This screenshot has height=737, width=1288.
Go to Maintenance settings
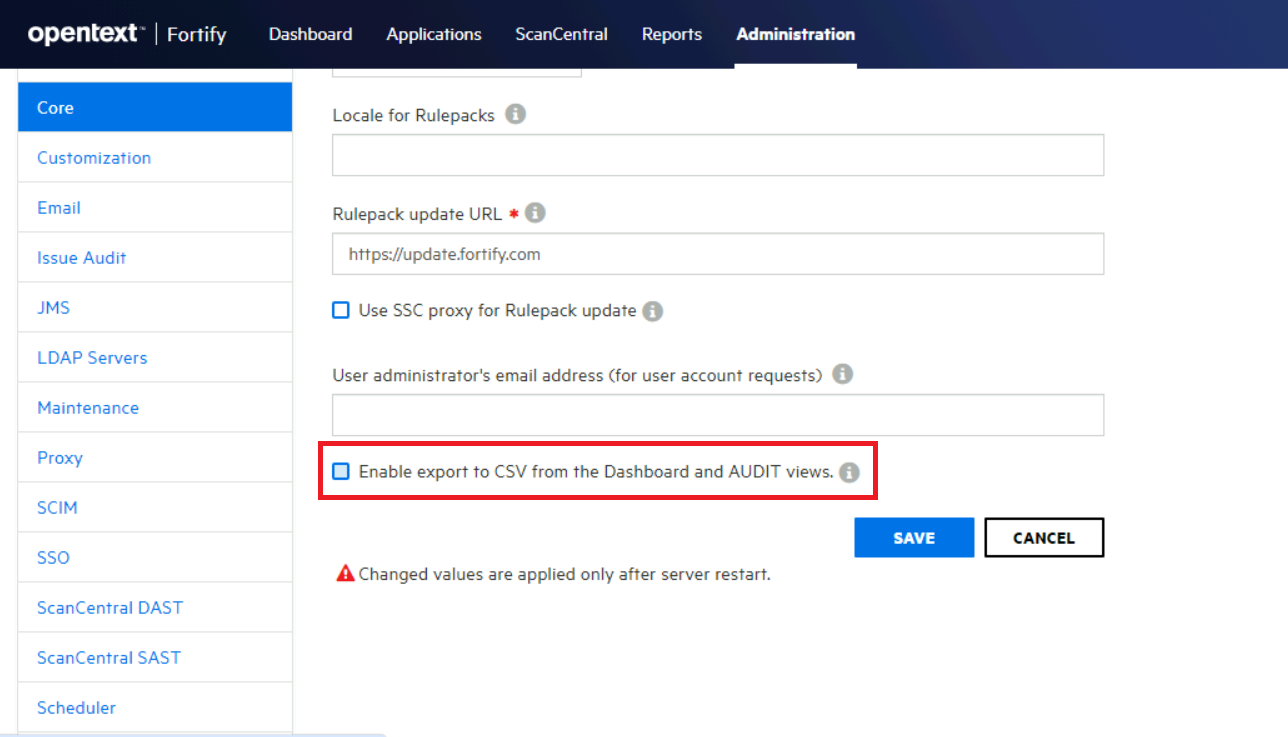[155, 407]
